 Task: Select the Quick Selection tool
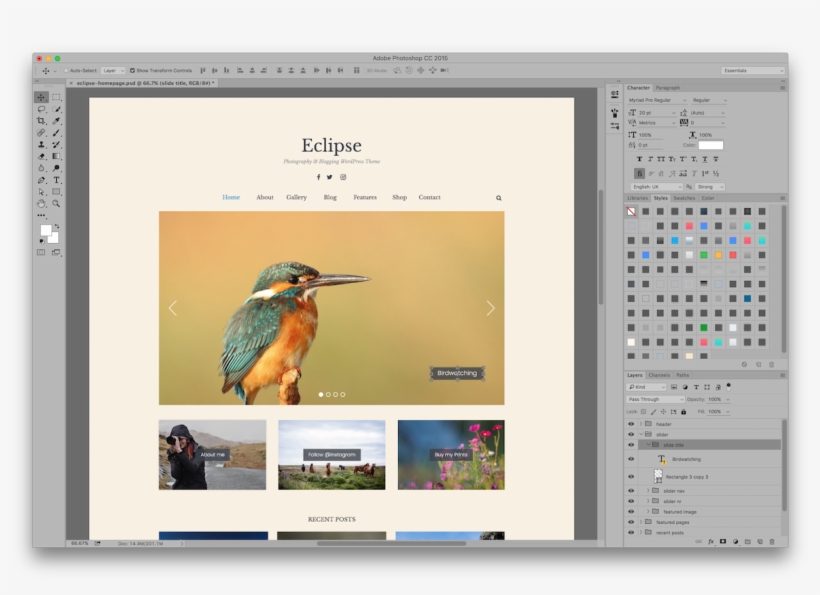coord(56,109)
